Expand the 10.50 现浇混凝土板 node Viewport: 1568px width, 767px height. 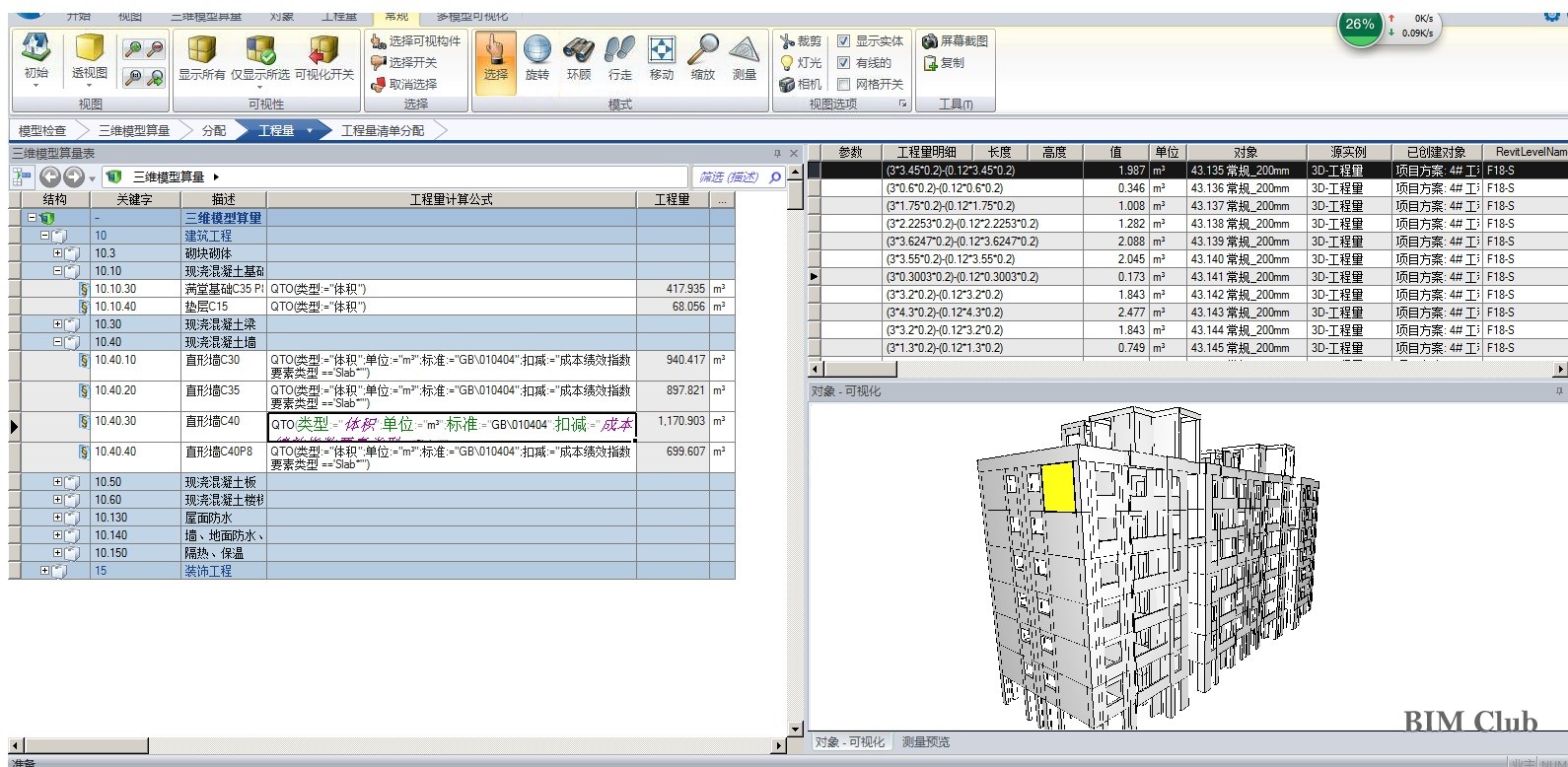[x=57, y=482]
